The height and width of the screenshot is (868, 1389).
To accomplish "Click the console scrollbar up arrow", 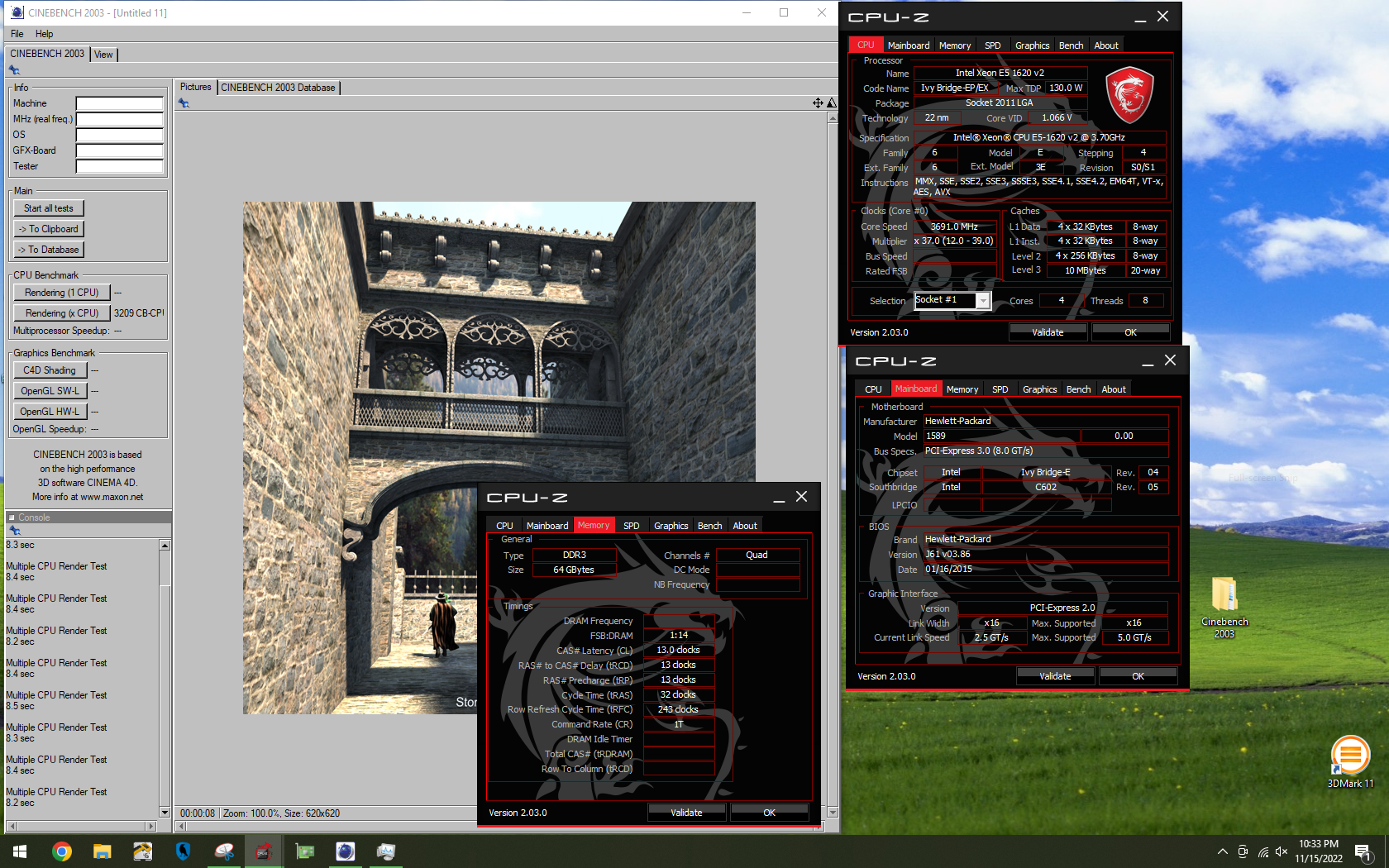I will point(165,546).
